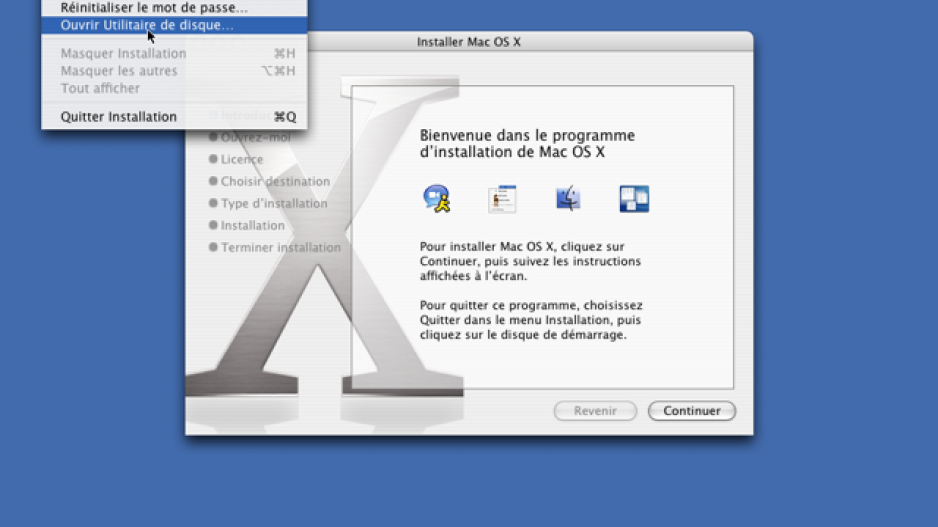Select the Installation step in sidebar
Screen dimensions: 938x527
[x=246, y=226]
